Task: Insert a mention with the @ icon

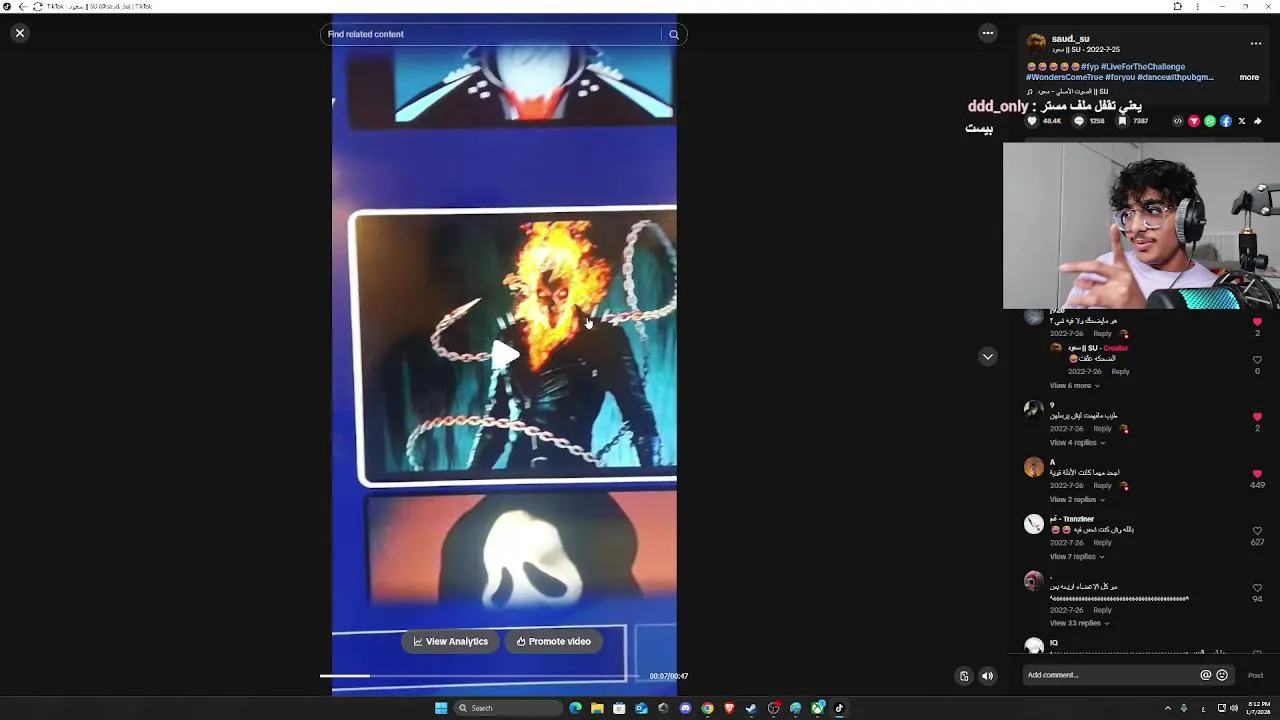Action: point(1205,675)
